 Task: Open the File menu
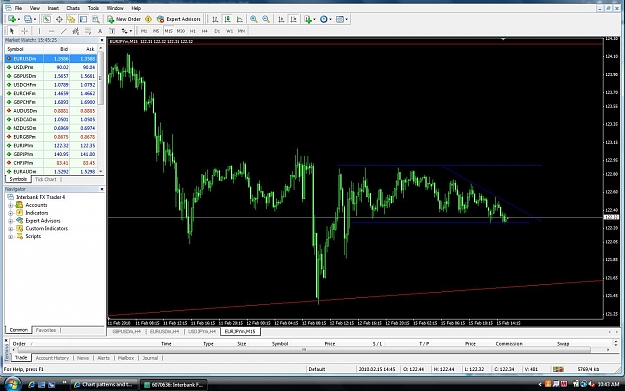pos(18,8)
